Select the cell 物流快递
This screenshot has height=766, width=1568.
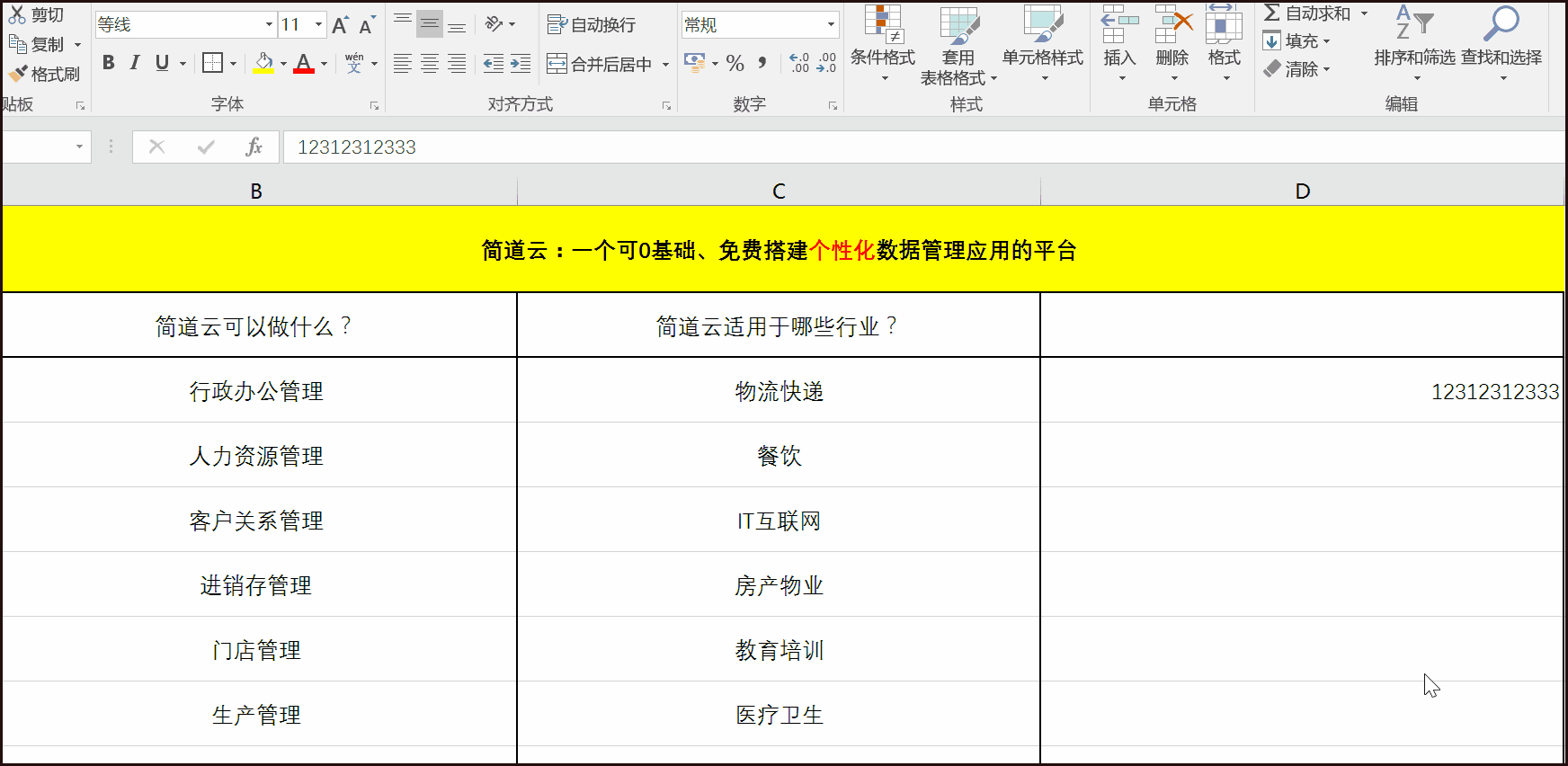click(779, 391)
